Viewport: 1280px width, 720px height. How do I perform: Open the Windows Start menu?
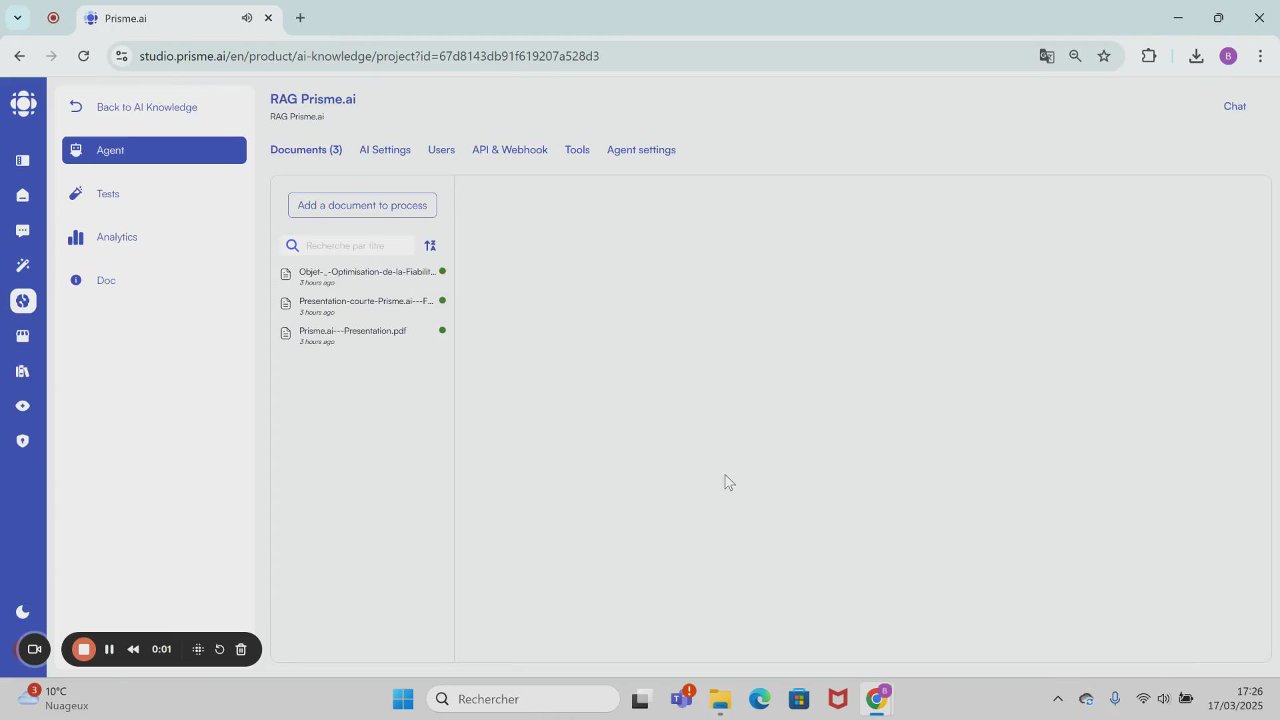point(403,699)
